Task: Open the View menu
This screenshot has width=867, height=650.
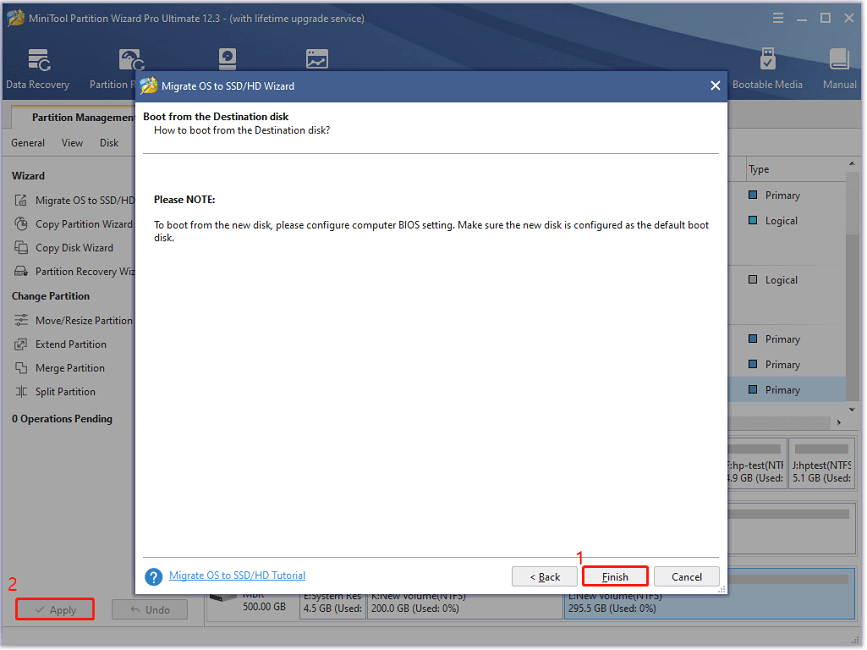Action: point(72,143)
